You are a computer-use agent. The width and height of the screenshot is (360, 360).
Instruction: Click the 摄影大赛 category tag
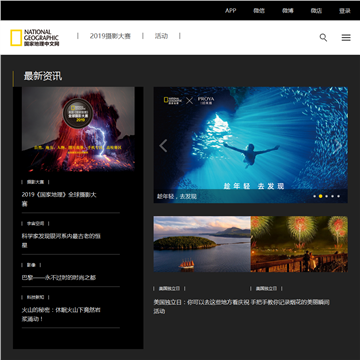[x=35, y=182]
